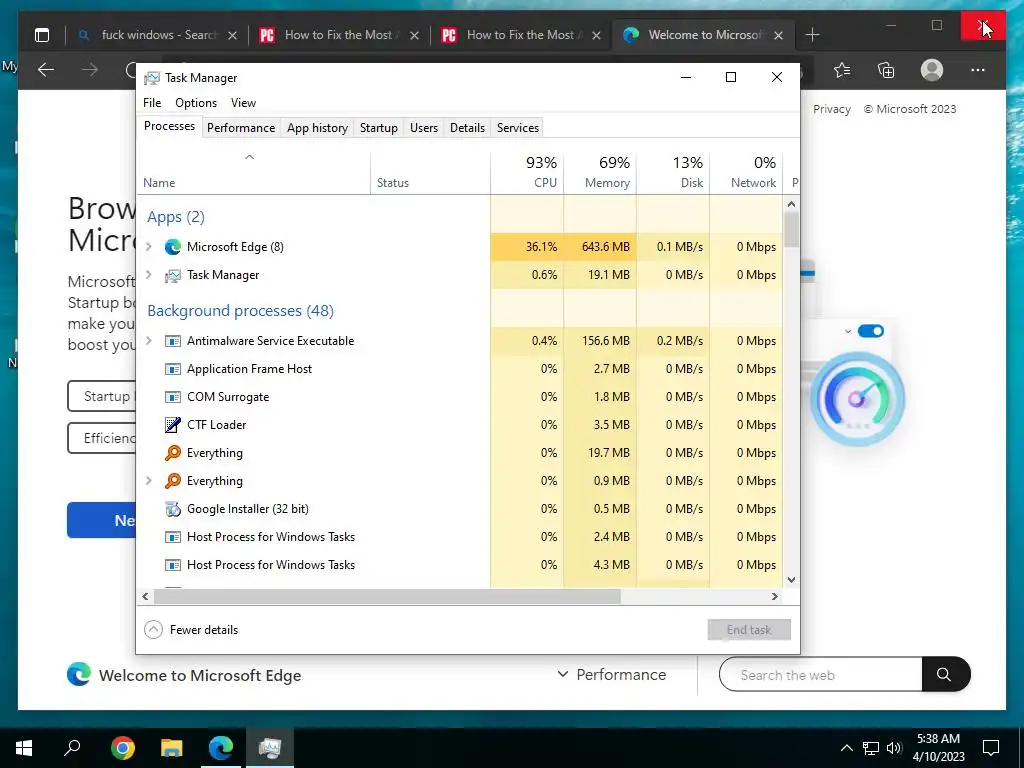Click the Application Frame Host icon

(172, 369)
